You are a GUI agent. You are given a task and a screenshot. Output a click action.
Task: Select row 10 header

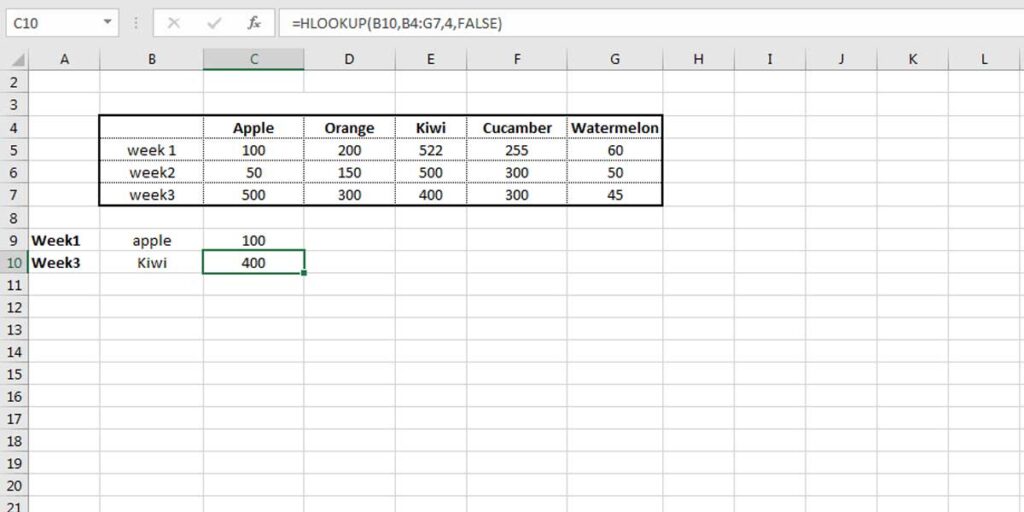[x=16, y=263]
